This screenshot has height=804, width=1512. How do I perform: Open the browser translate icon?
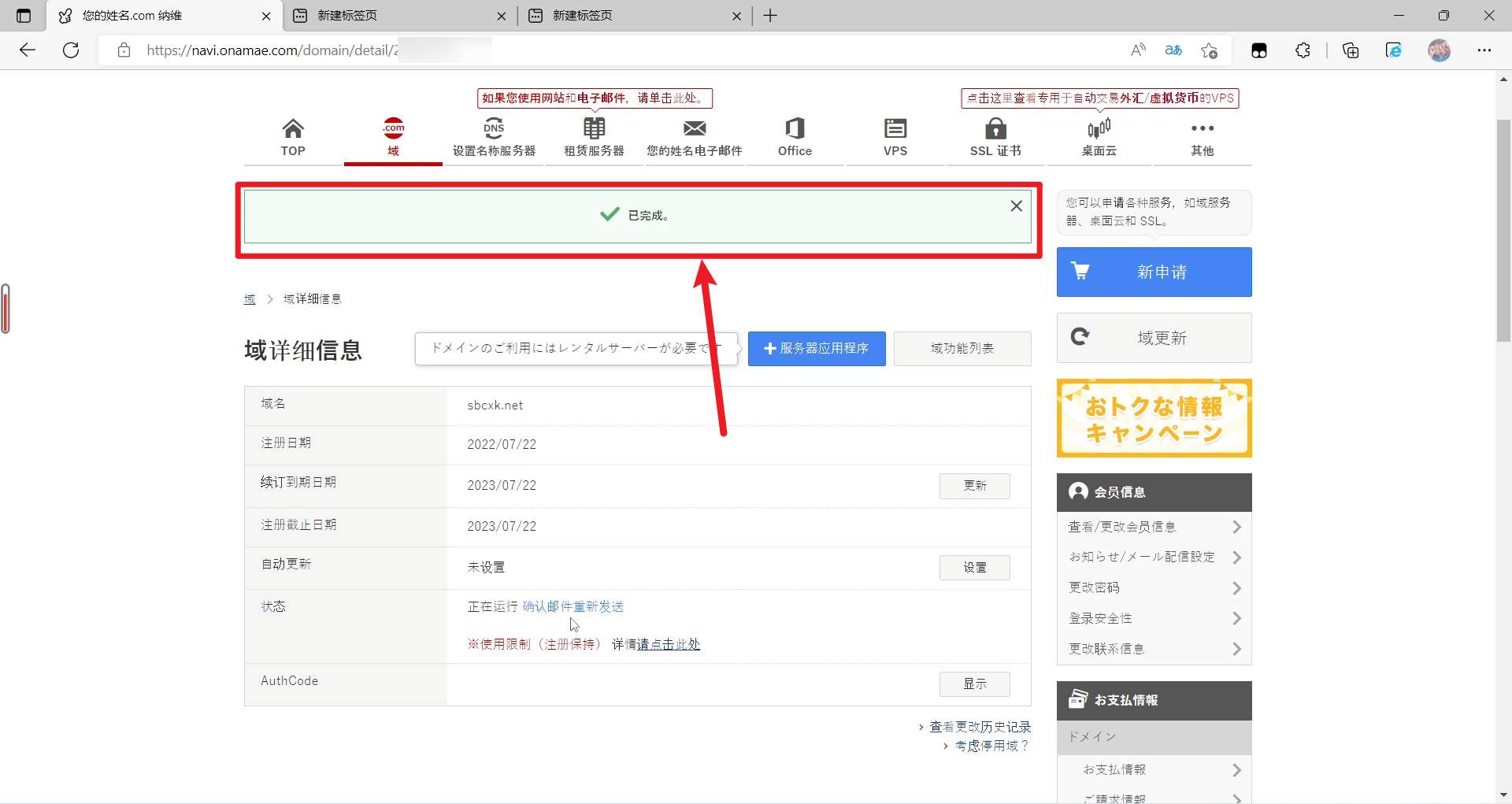(x=1173, y=50)
